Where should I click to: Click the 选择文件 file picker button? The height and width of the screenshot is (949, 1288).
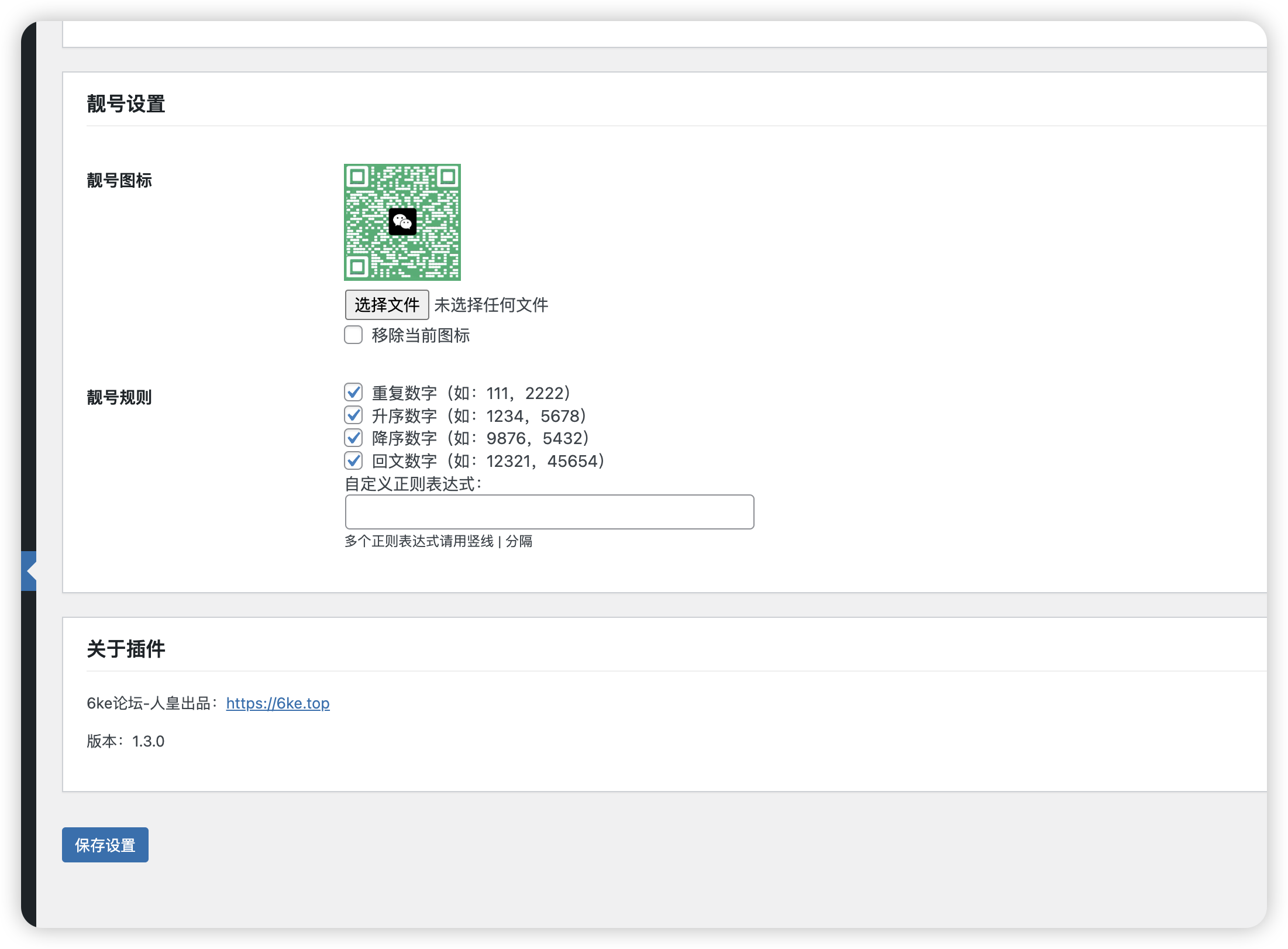click(387, 304)
